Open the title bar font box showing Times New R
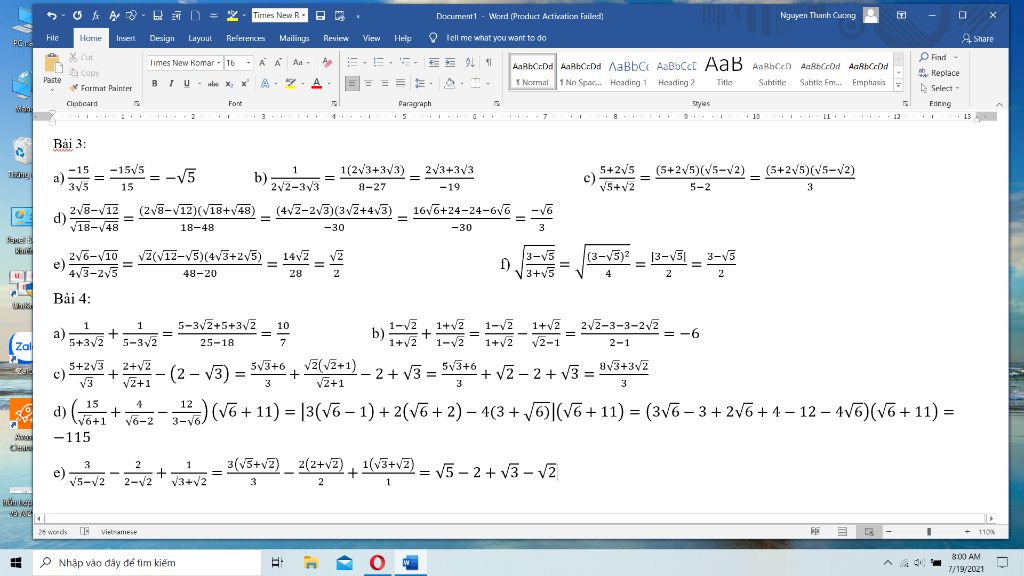The width and height of the screenshot is (1024, 576). pos(280,15)
